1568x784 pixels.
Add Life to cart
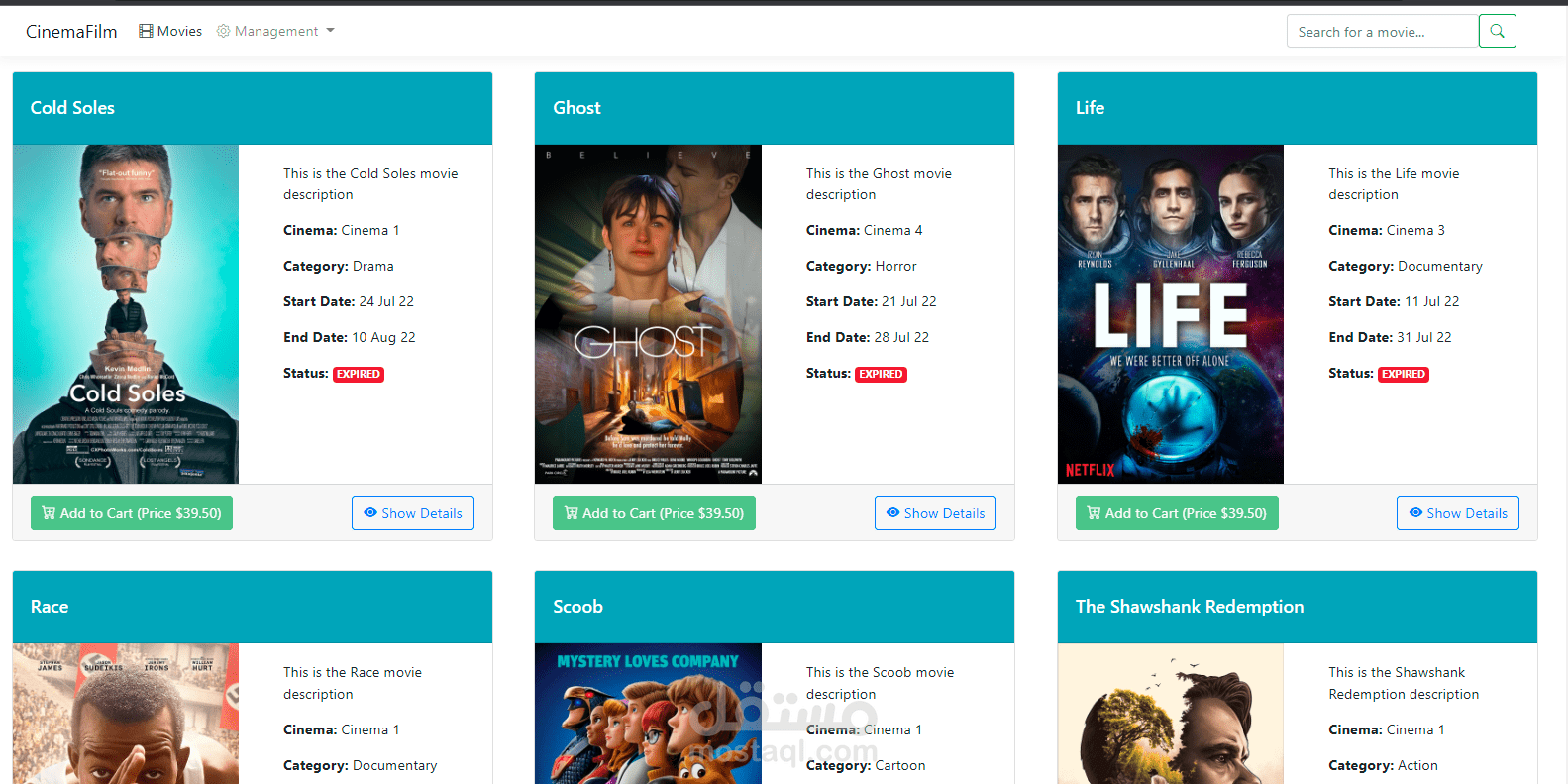[1177, 513]
